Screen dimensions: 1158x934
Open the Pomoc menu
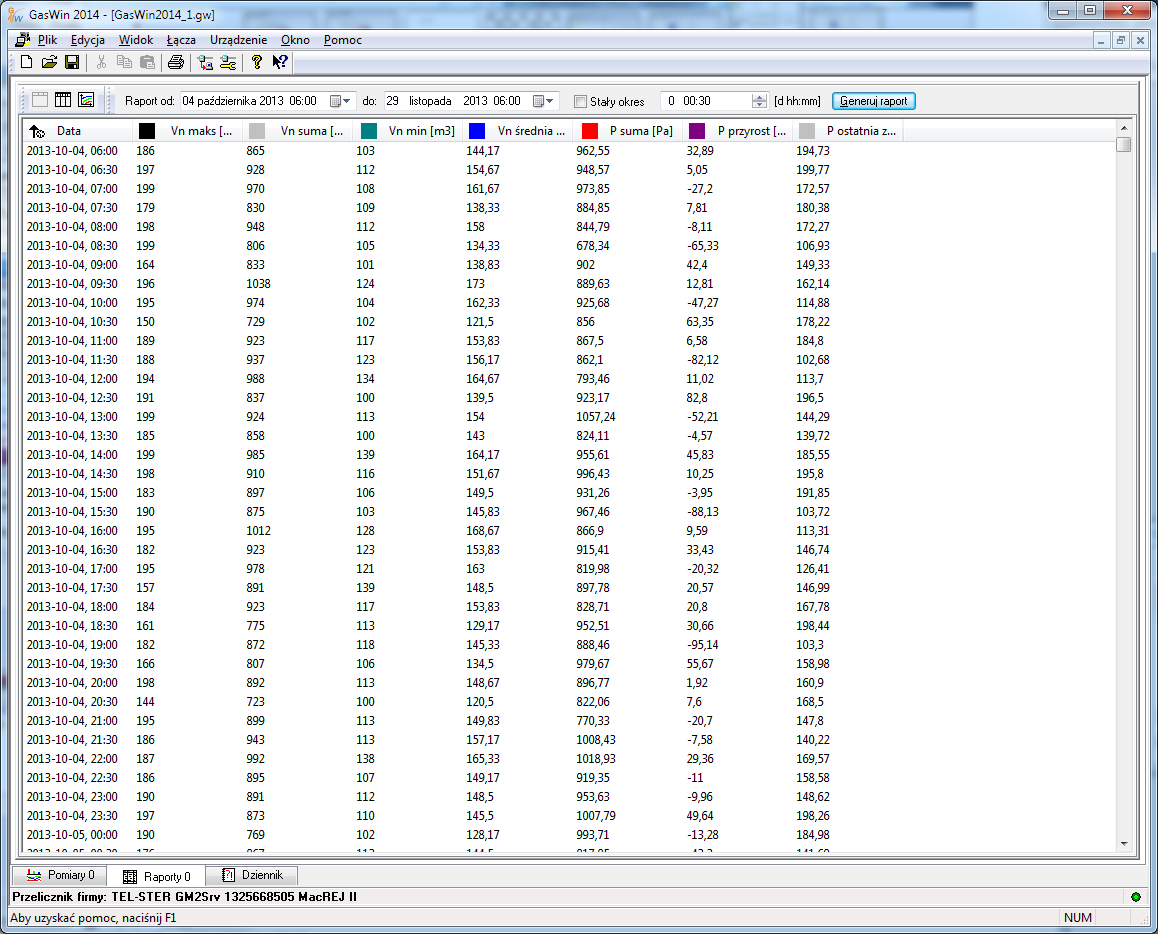343,40
